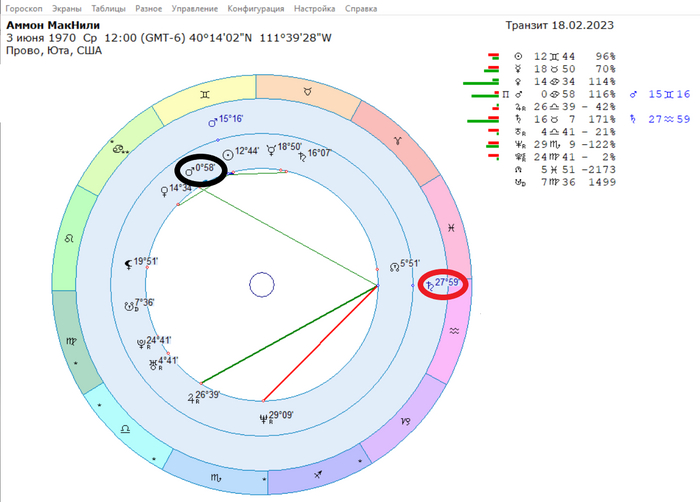Image resolution: width=700 pixels, height=502 pixels.
Task: Click the center circle of the chart
Action: 262,284
